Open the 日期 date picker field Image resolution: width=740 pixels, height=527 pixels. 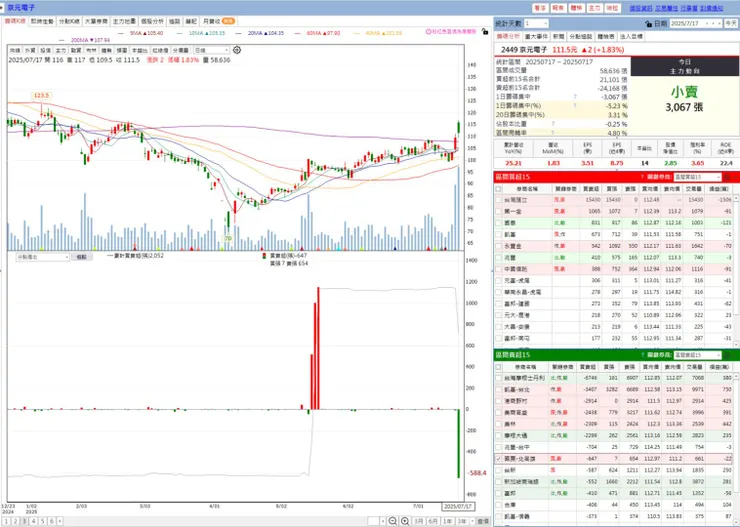(x=696, y=23)
